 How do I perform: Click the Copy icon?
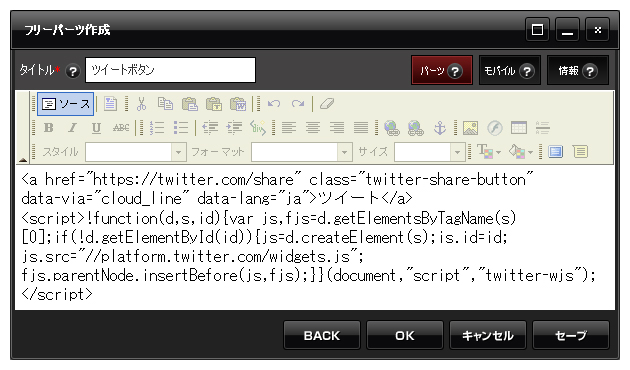165,104
